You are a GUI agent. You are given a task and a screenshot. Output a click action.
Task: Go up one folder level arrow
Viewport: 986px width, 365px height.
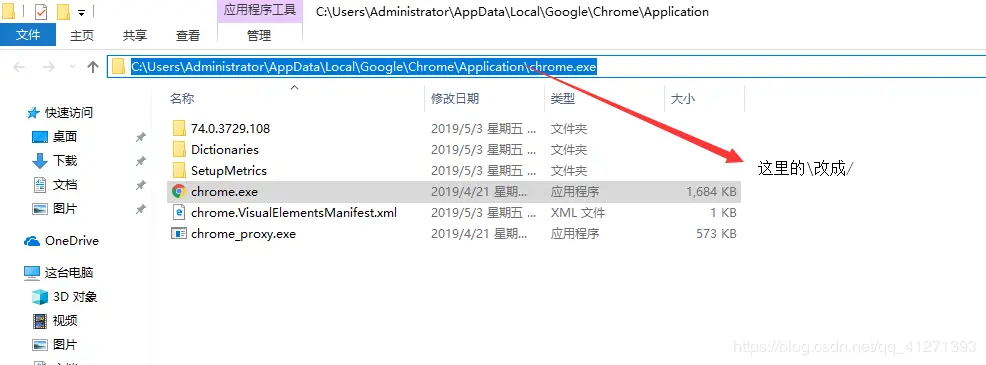(x=93, y=67)
